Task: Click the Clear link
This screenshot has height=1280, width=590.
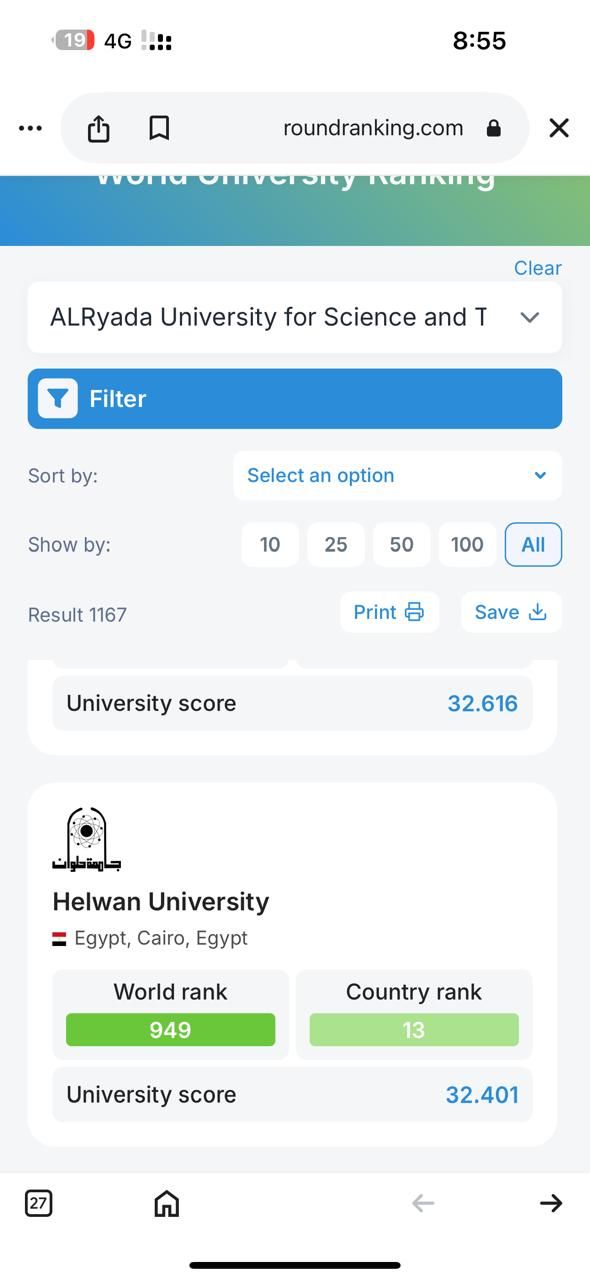Action: coord(538,268)
